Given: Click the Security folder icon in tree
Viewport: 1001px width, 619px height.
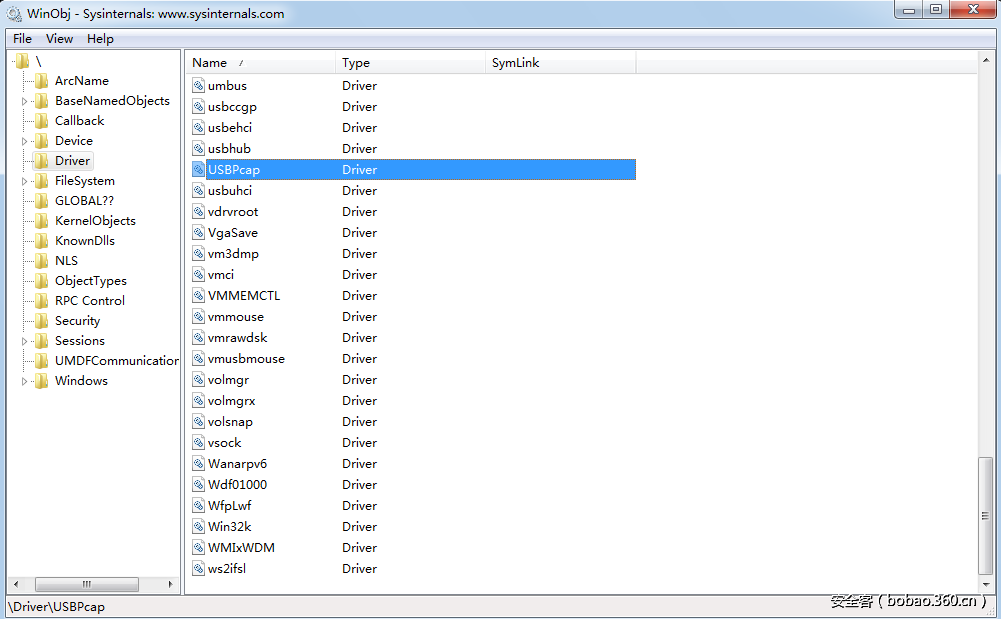Looking at the screenshot, I should [41, 321].
